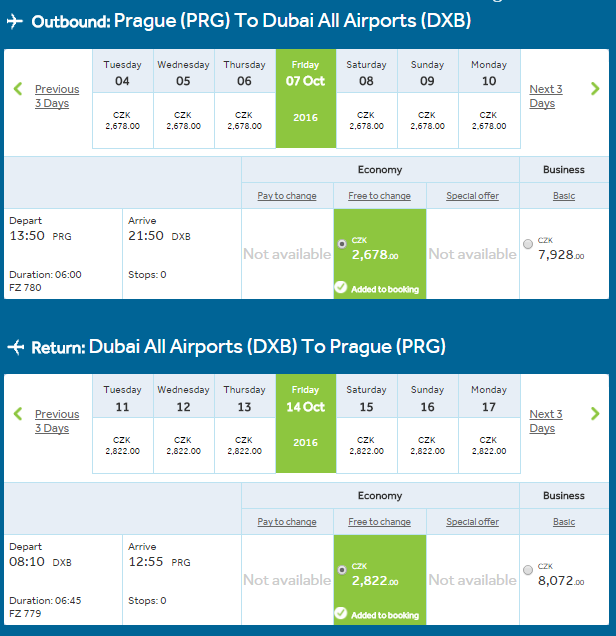Choose outbound Saturday 08 date tab
Screen dimensions: 616x636
367,99
